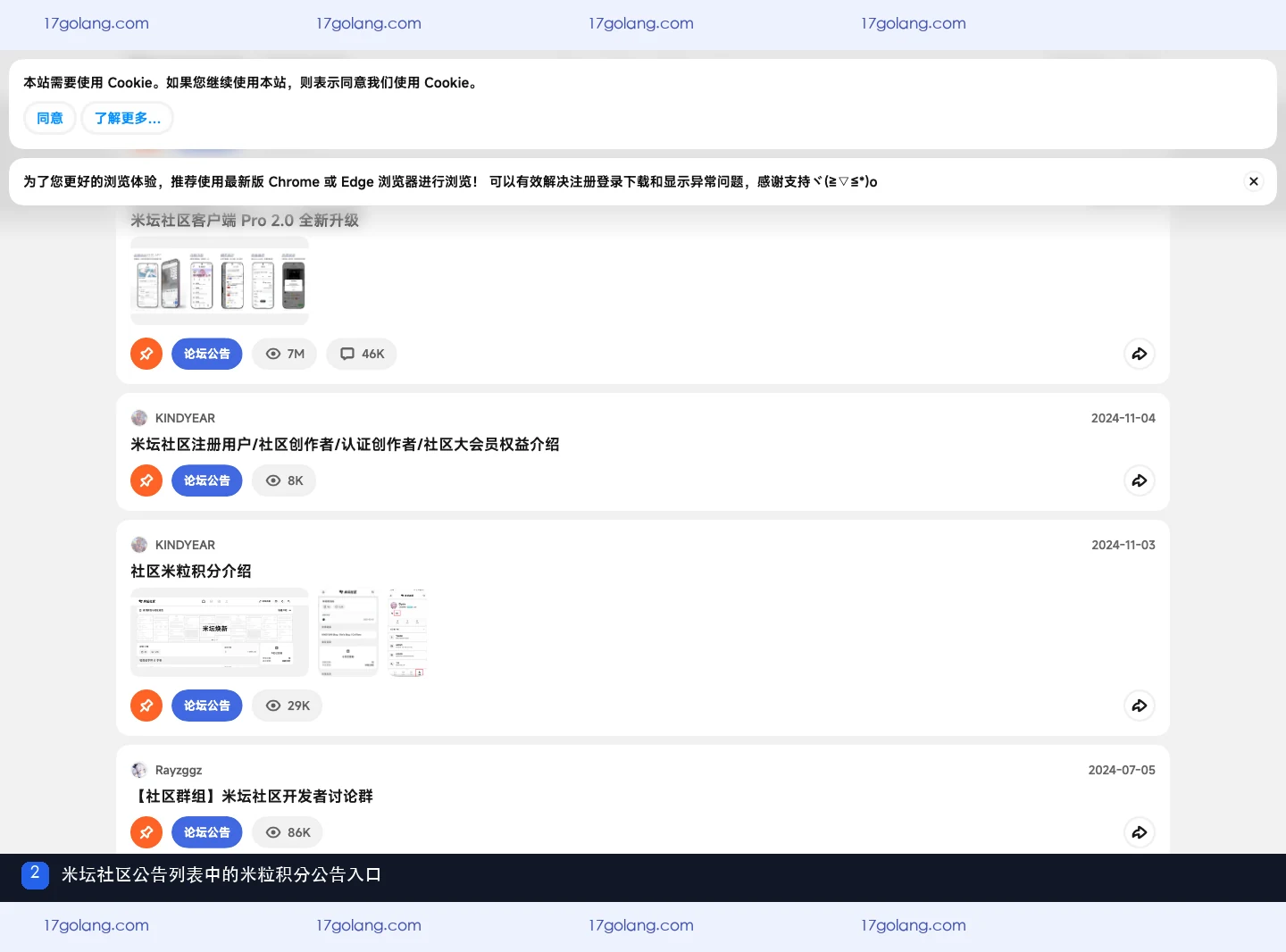This screenshot has width=1286, height=952.
Task: Open the 了解更多... cookie info link
Action: point(127,118)
